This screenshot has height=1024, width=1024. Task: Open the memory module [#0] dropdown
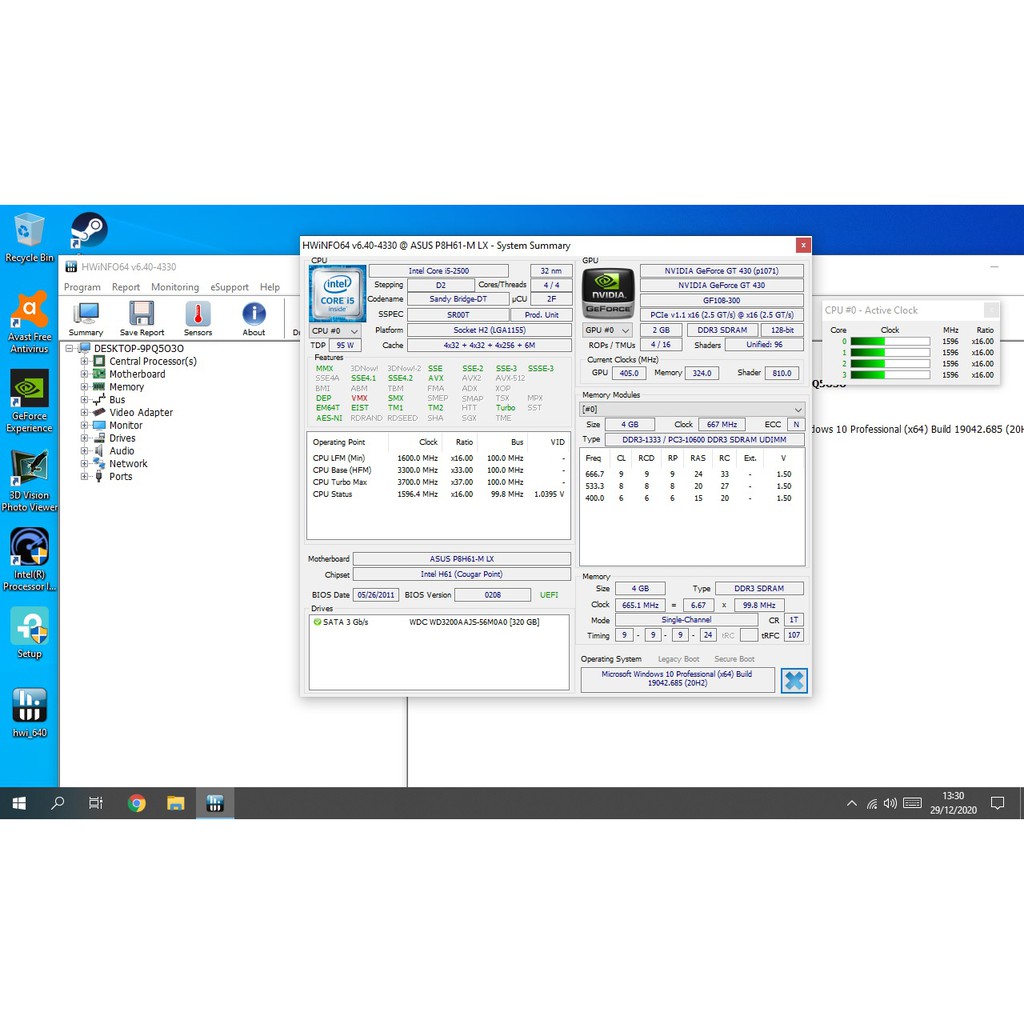tap(692, 409)
